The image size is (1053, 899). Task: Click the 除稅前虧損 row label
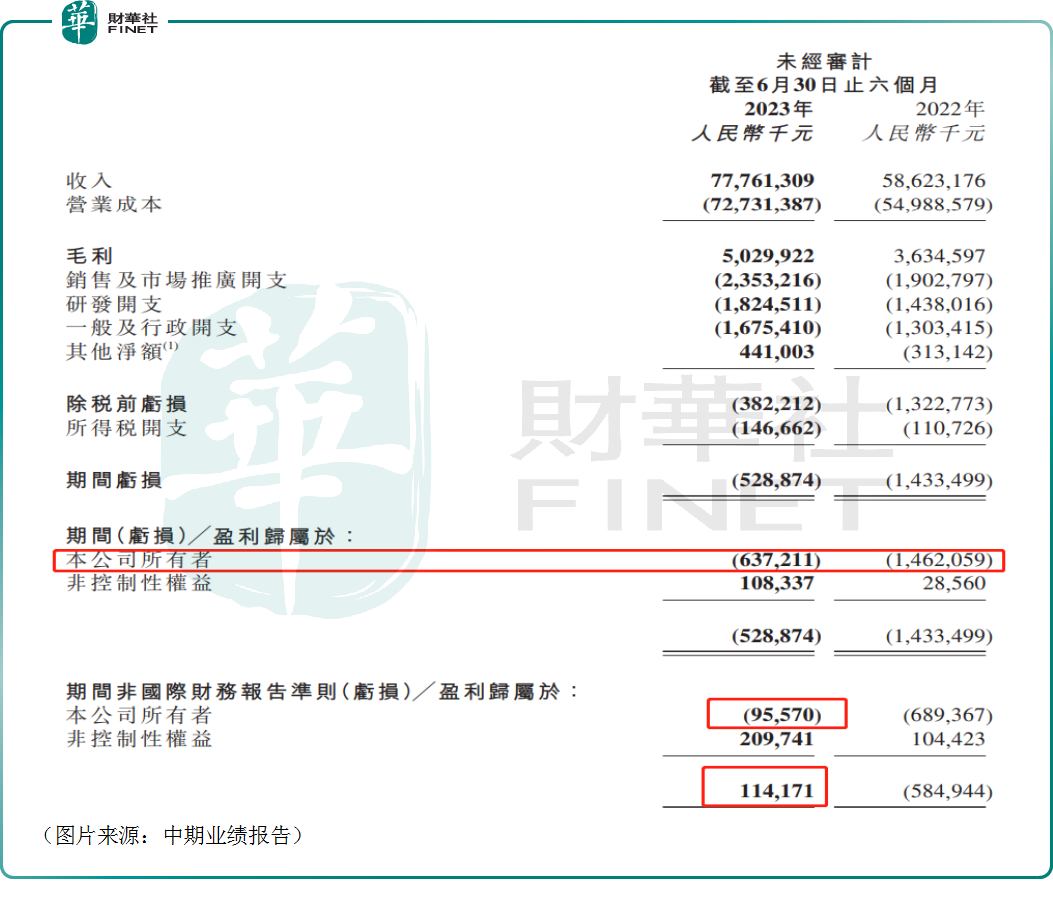click(x=126, y=404)
